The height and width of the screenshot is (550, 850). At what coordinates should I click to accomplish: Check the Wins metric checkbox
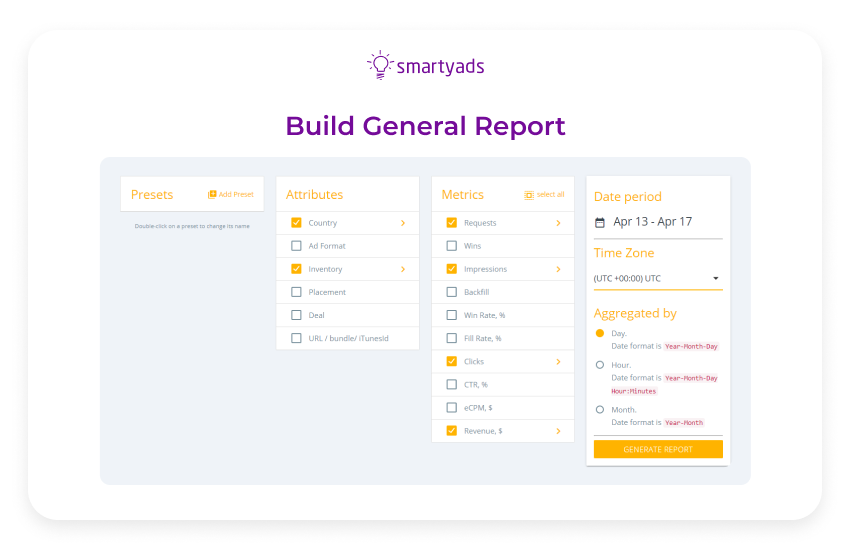(452, 246)
